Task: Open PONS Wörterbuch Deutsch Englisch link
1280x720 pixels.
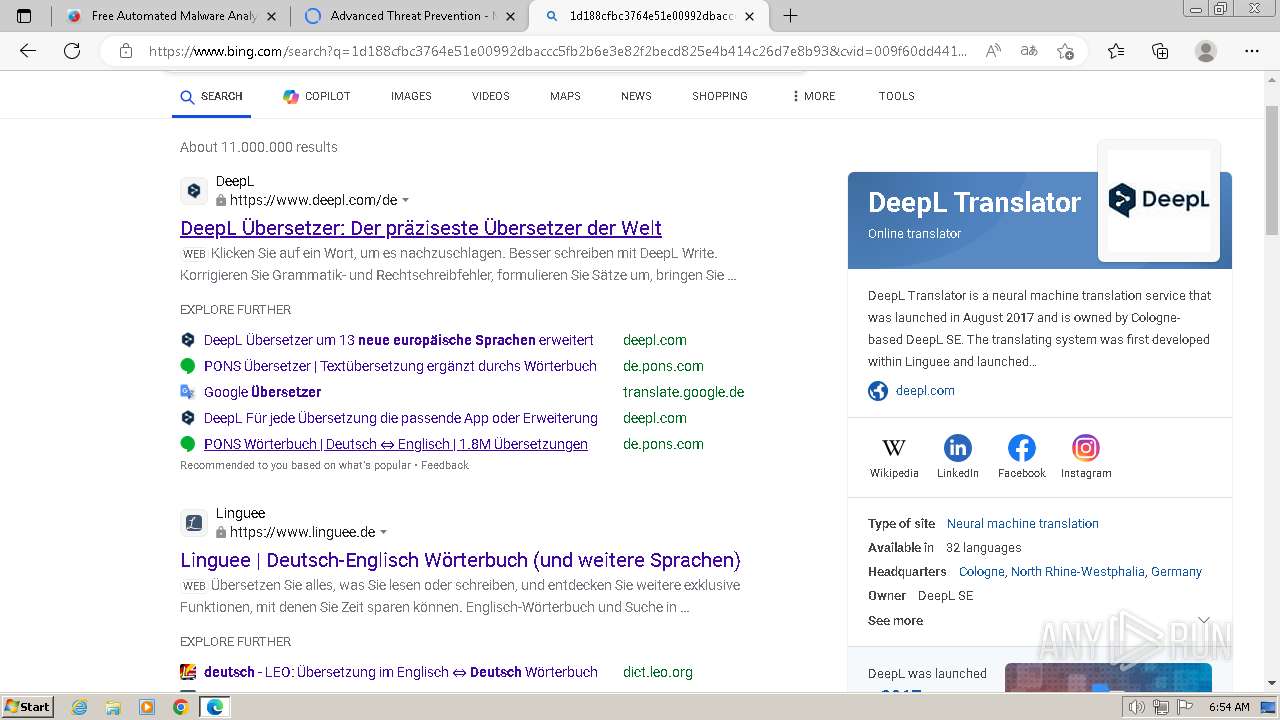Action: tap(396, 444)
